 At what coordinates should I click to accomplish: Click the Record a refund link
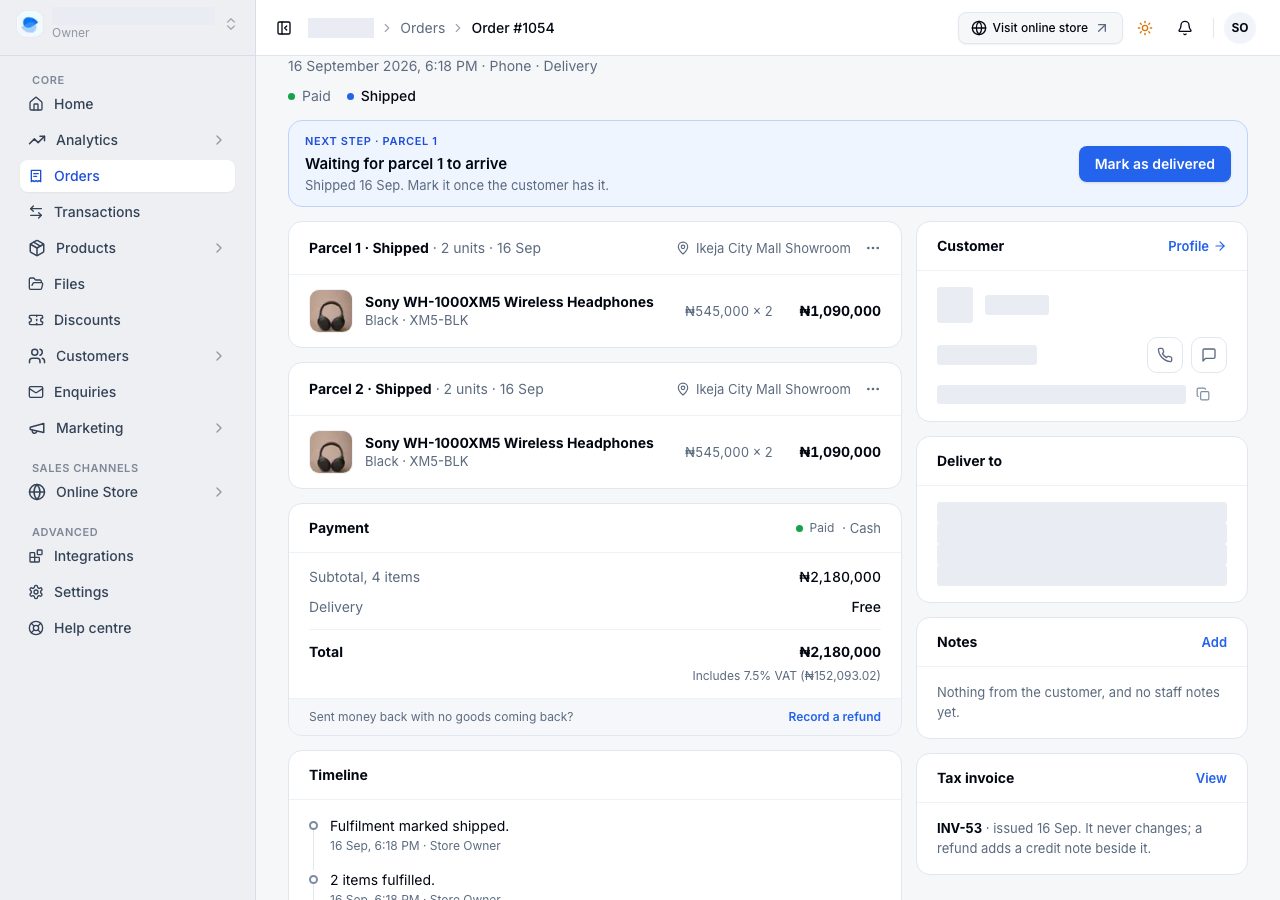[x=834, y=717]
